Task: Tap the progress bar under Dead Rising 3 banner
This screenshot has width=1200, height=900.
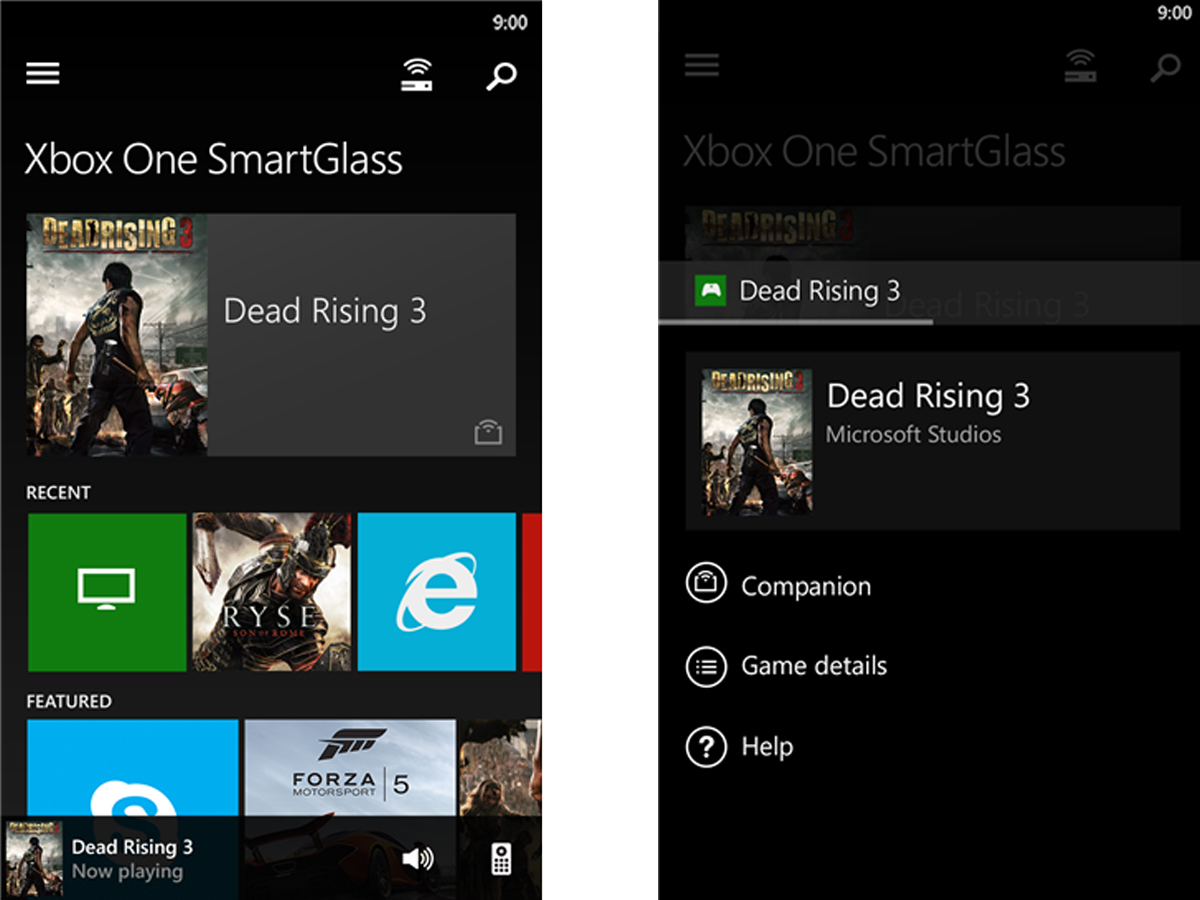Action: coord(929,322)
